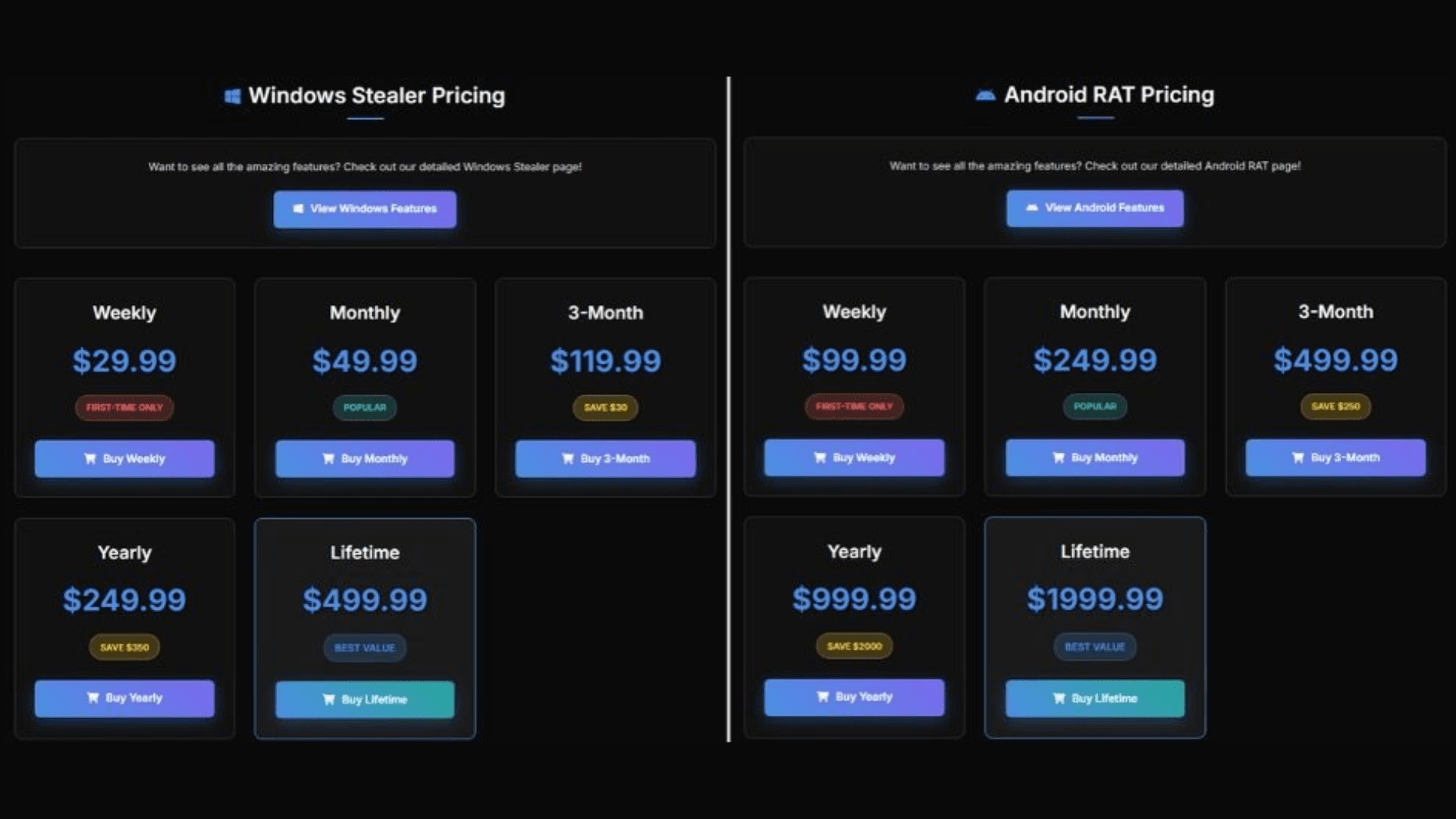Click cart icon on Windows Buy 3-Month button
1456x819 pixels.
pos(568,459)
